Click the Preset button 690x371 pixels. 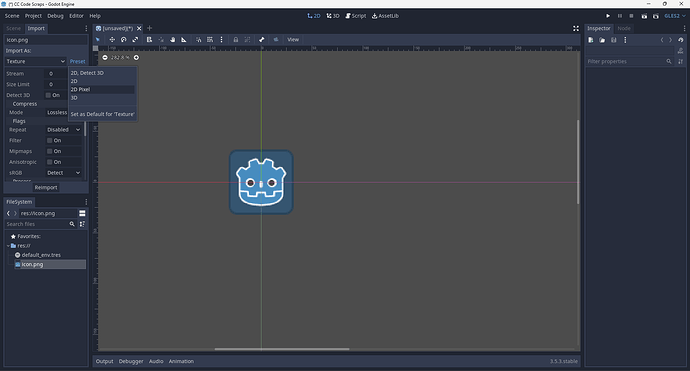[77, 62]
